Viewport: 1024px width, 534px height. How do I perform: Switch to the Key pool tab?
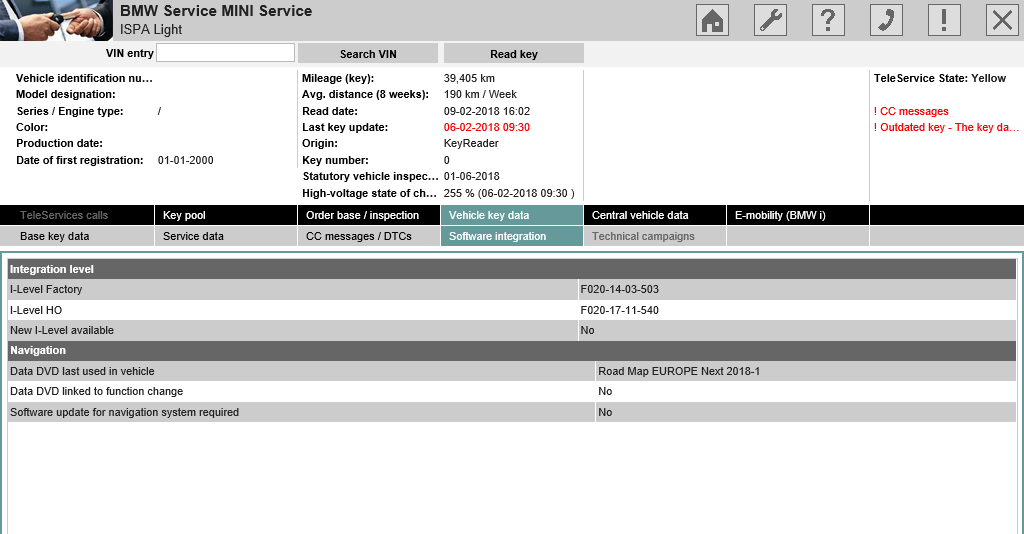click(x=225, y=215)
